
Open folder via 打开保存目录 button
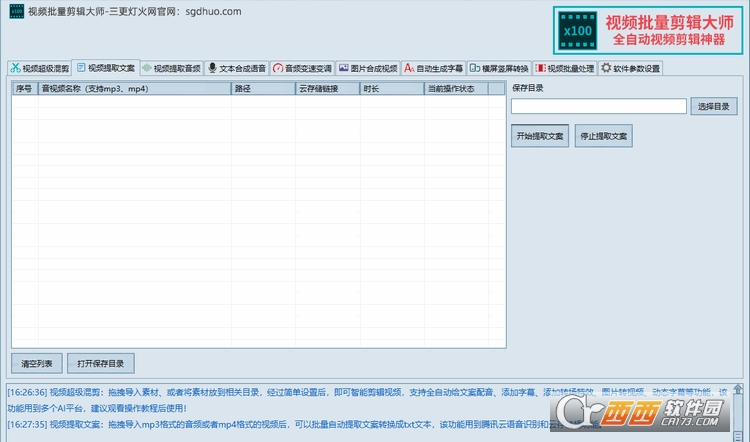click(100, 364)
